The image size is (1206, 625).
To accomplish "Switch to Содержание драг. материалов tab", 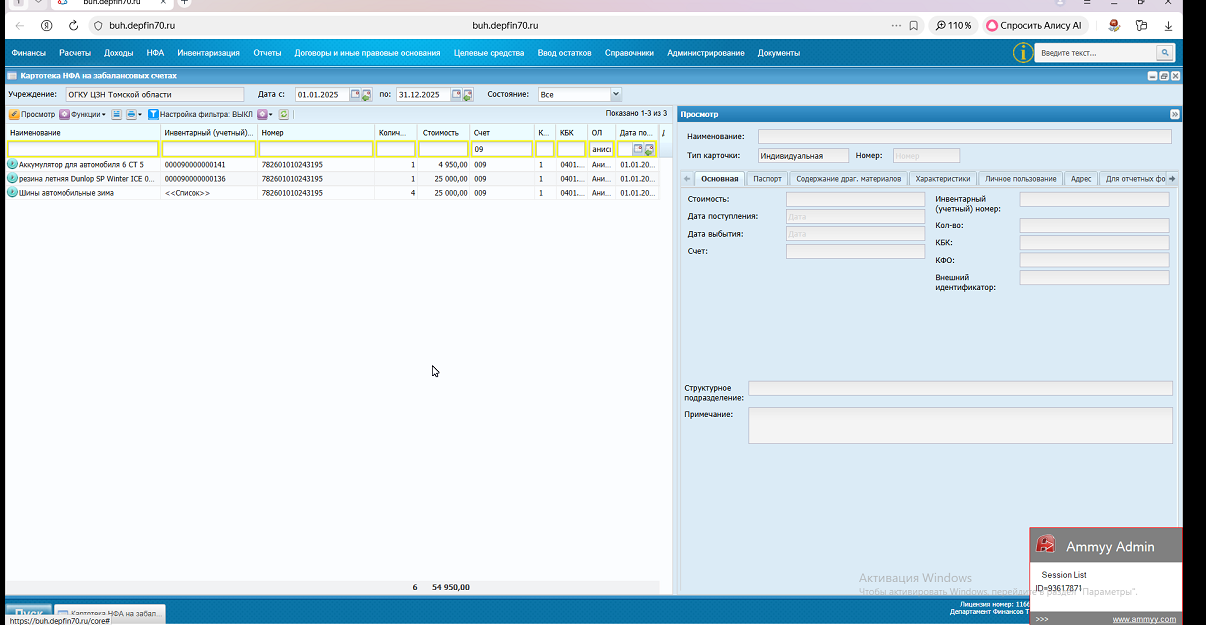I will 848,179.
